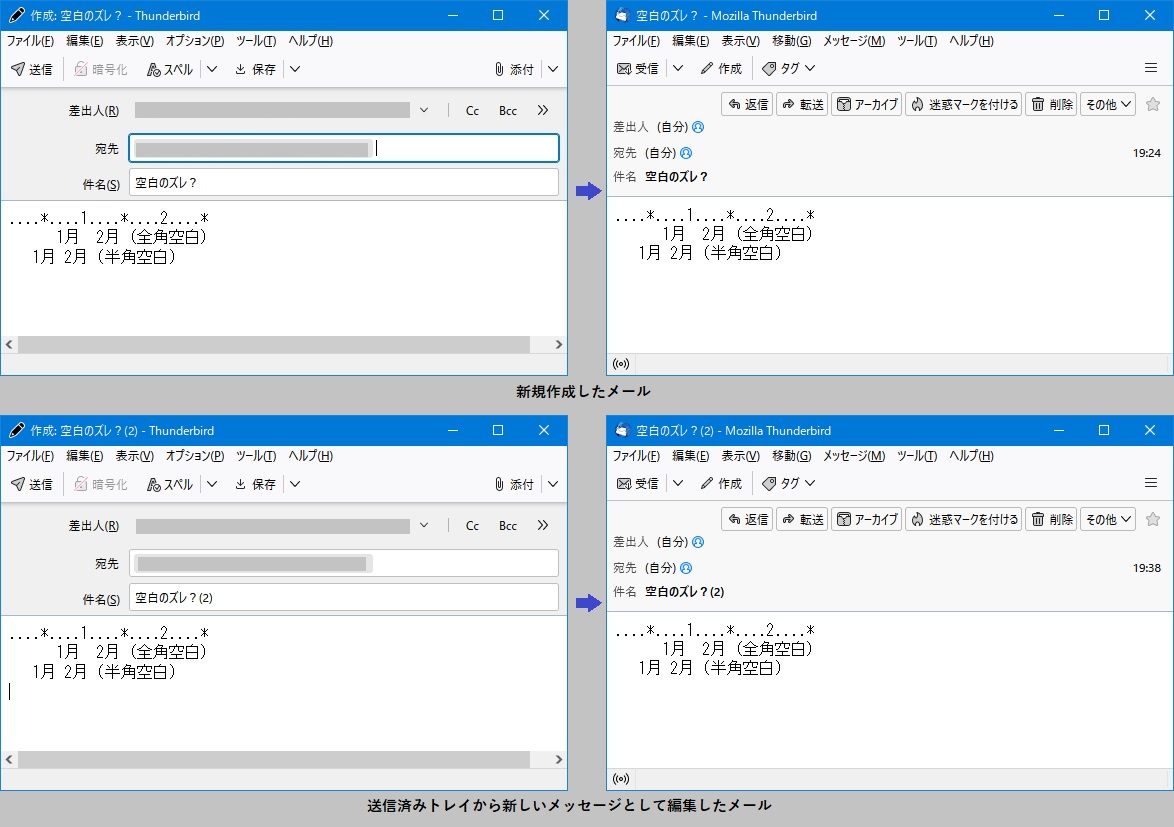1174x827 pixels.
Task: Toggle the star on the 19:38 message
Action: [x=1153, y=519]
